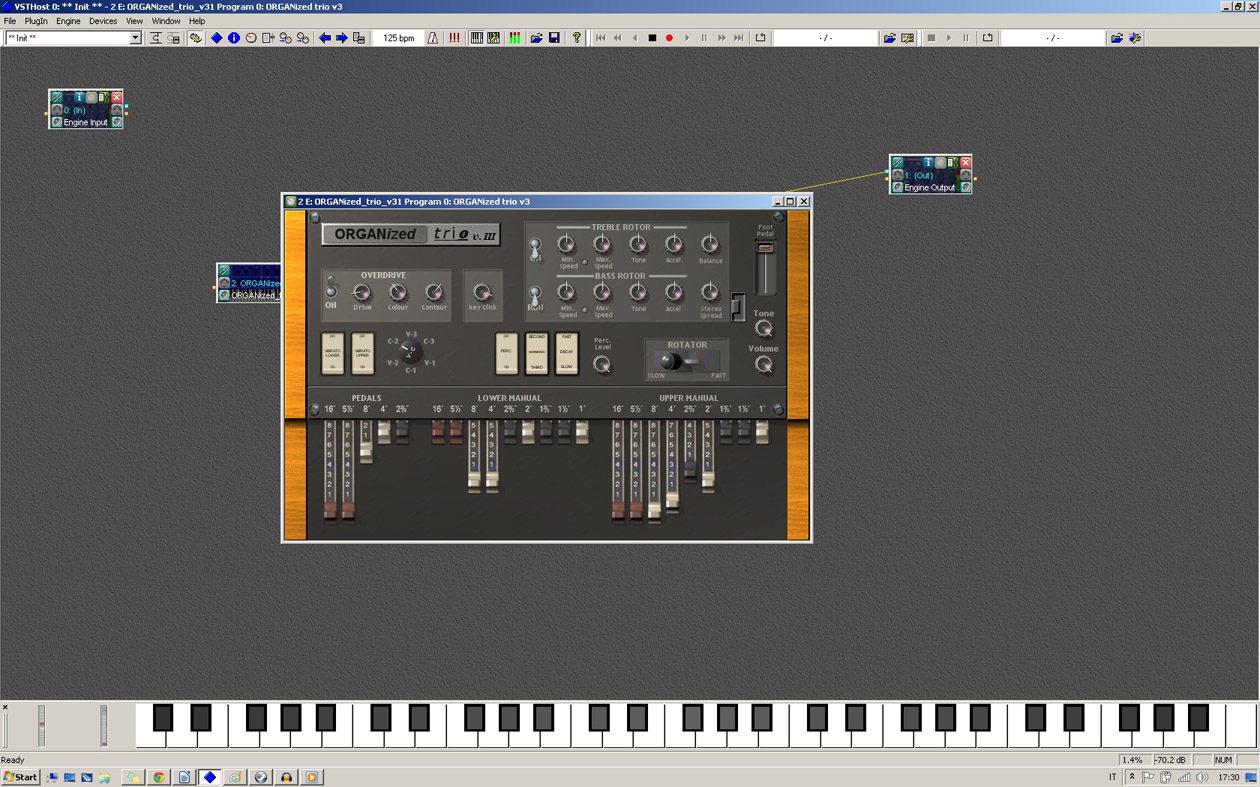Adjust the Overdrive Drive knob

tap(362, 292)
